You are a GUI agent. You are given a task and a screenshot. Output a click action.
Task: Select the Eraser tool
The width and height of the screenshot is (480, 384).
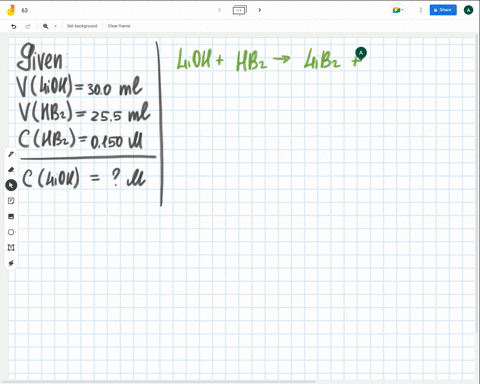[11, 170]
